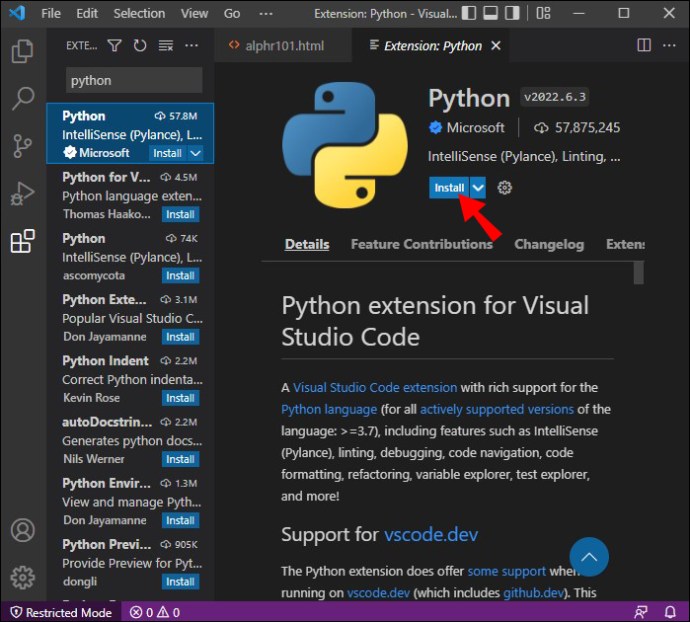Open the Manage gear in activity bar
690x622 pixels.
click(23, 577)
